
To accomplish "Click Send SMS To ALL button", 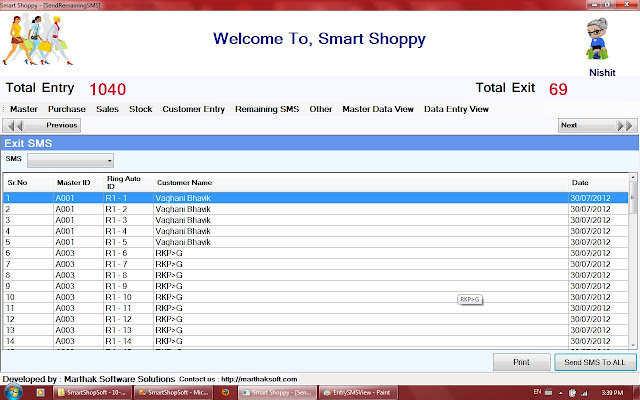I will tap(595, 362).
